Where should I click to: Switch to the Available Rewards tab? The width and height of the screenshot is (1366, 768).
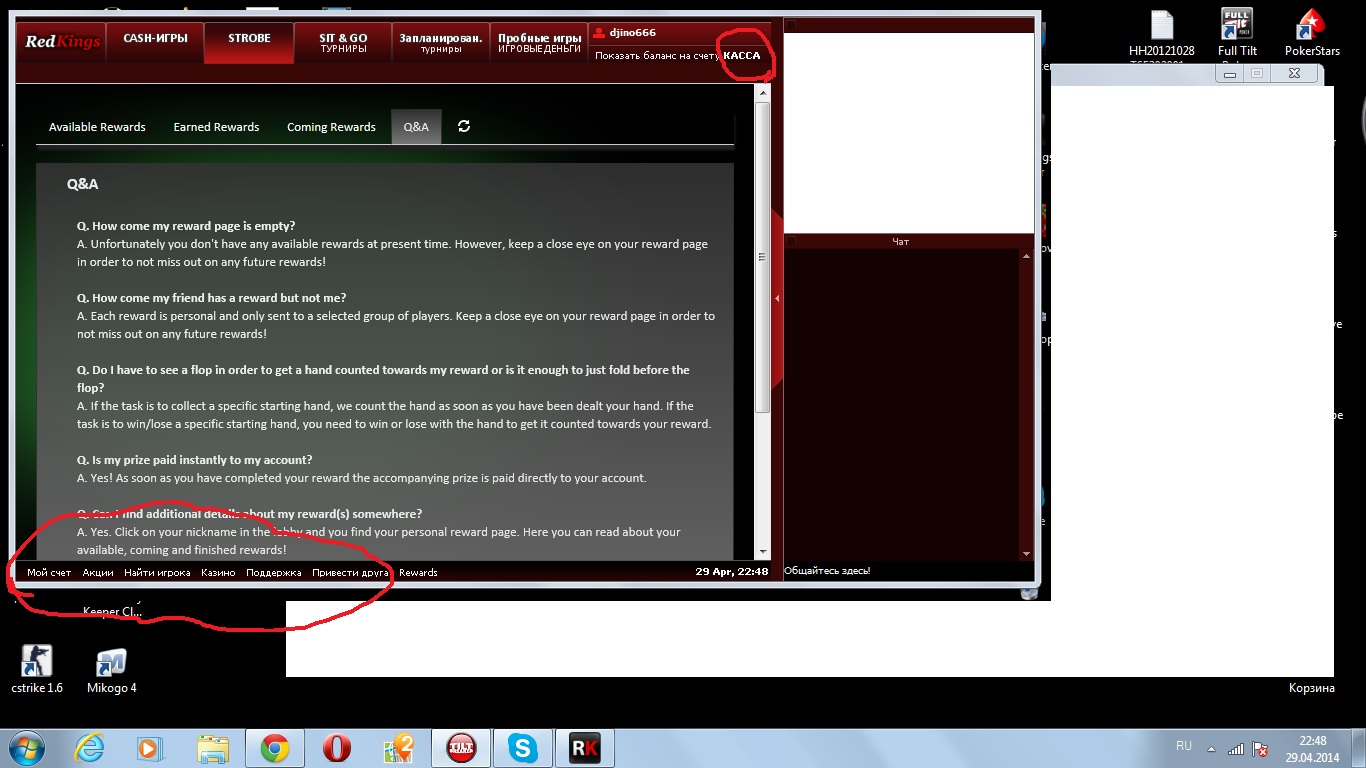coord(97,127)
